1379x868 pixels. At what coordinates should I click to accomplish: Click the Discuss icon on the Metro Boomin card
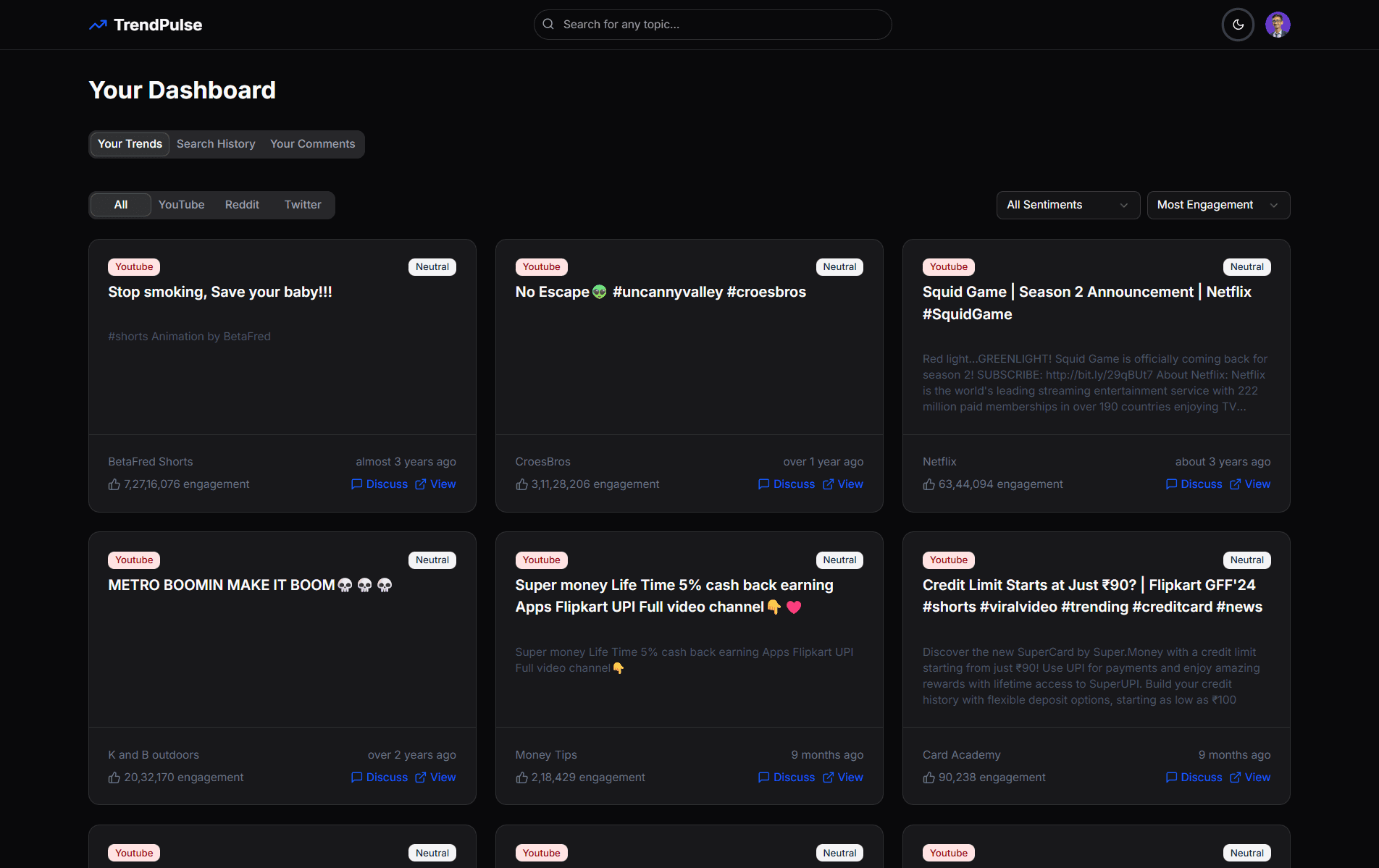[x=356, y=778]
